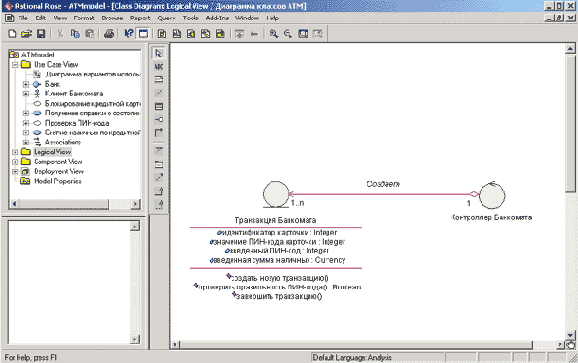578x363 pixels.
Task: Select Model Properties in the browser tree
Action: [58, 181]
